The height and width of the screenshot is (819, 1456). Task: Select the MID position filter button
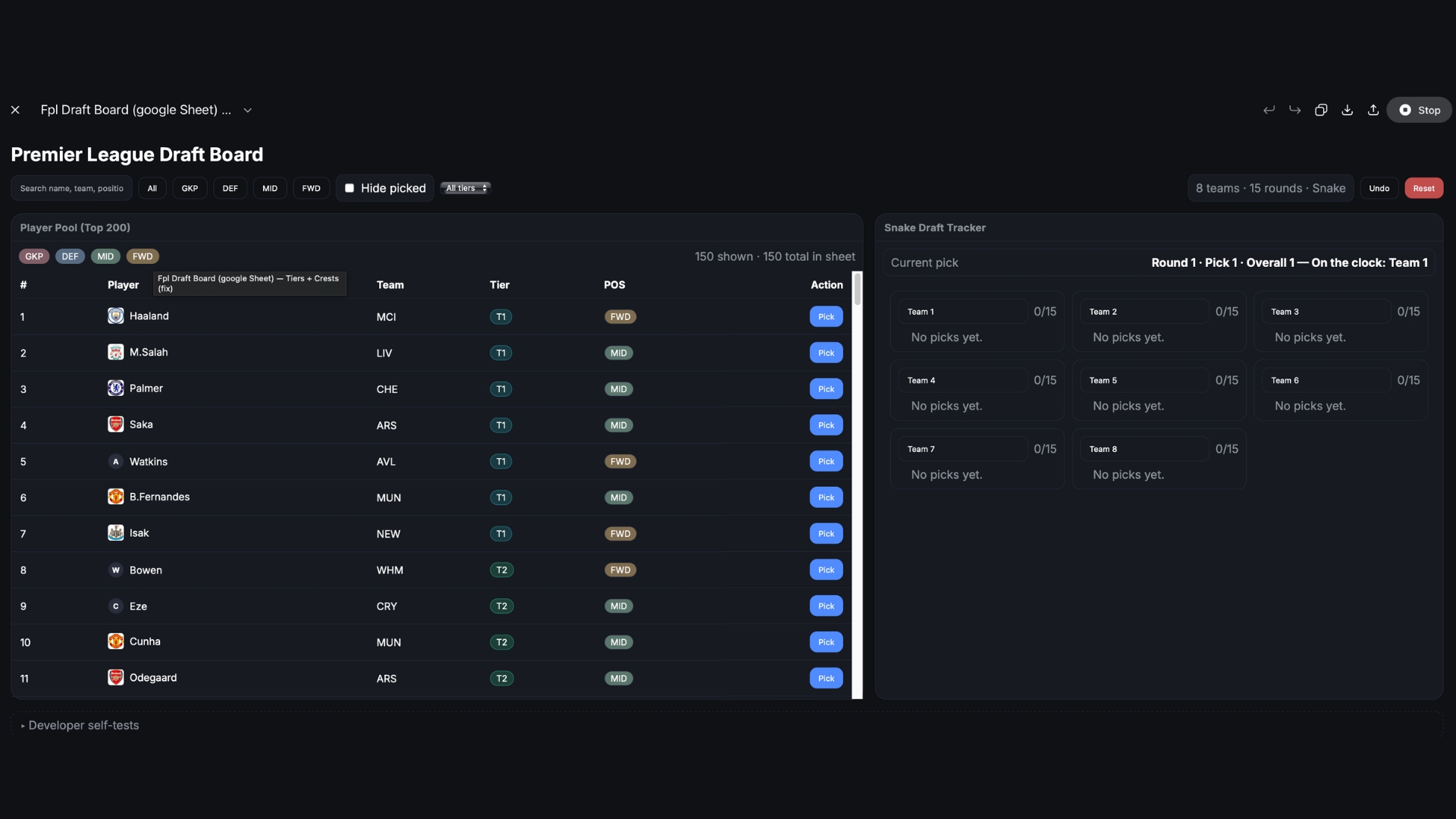pyautogui.click(x=270, y=188)
